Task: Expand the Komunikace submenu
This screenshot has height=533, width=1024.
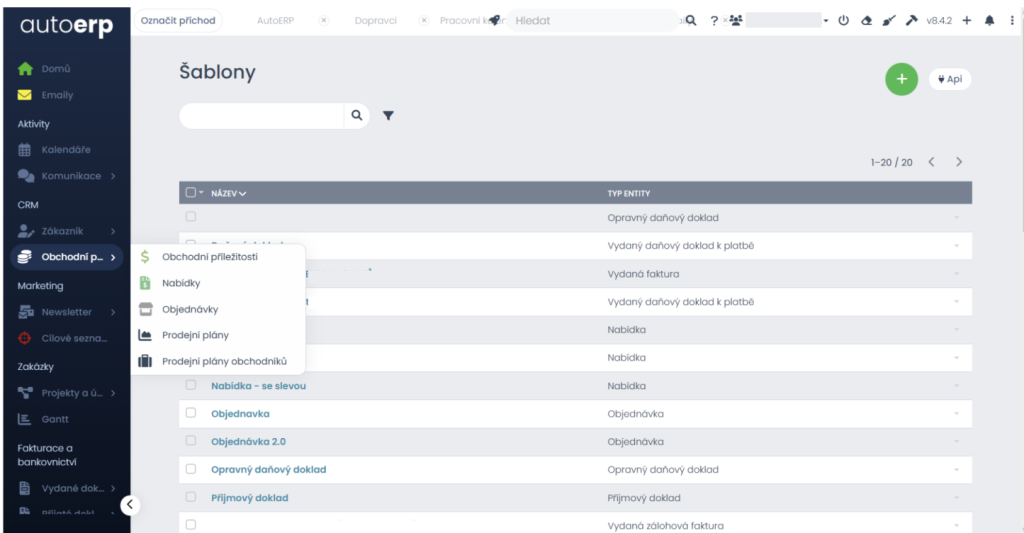Action: point(113,176)
